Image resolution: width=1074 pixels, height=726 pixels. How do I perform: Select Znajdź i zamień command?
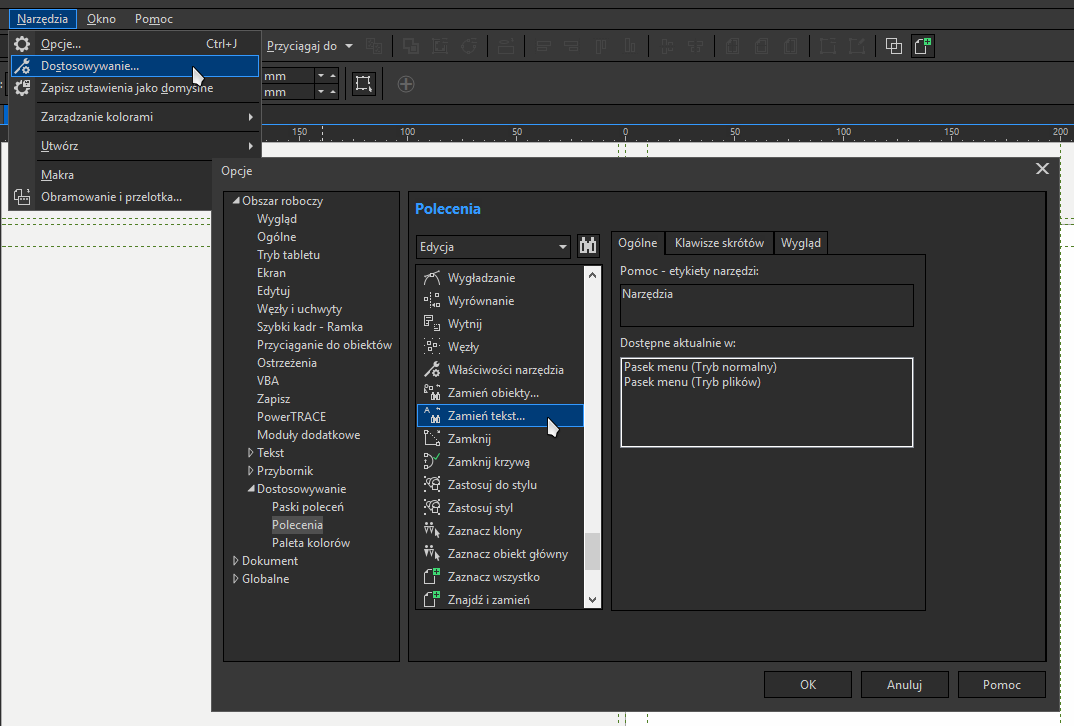point(499,599)
